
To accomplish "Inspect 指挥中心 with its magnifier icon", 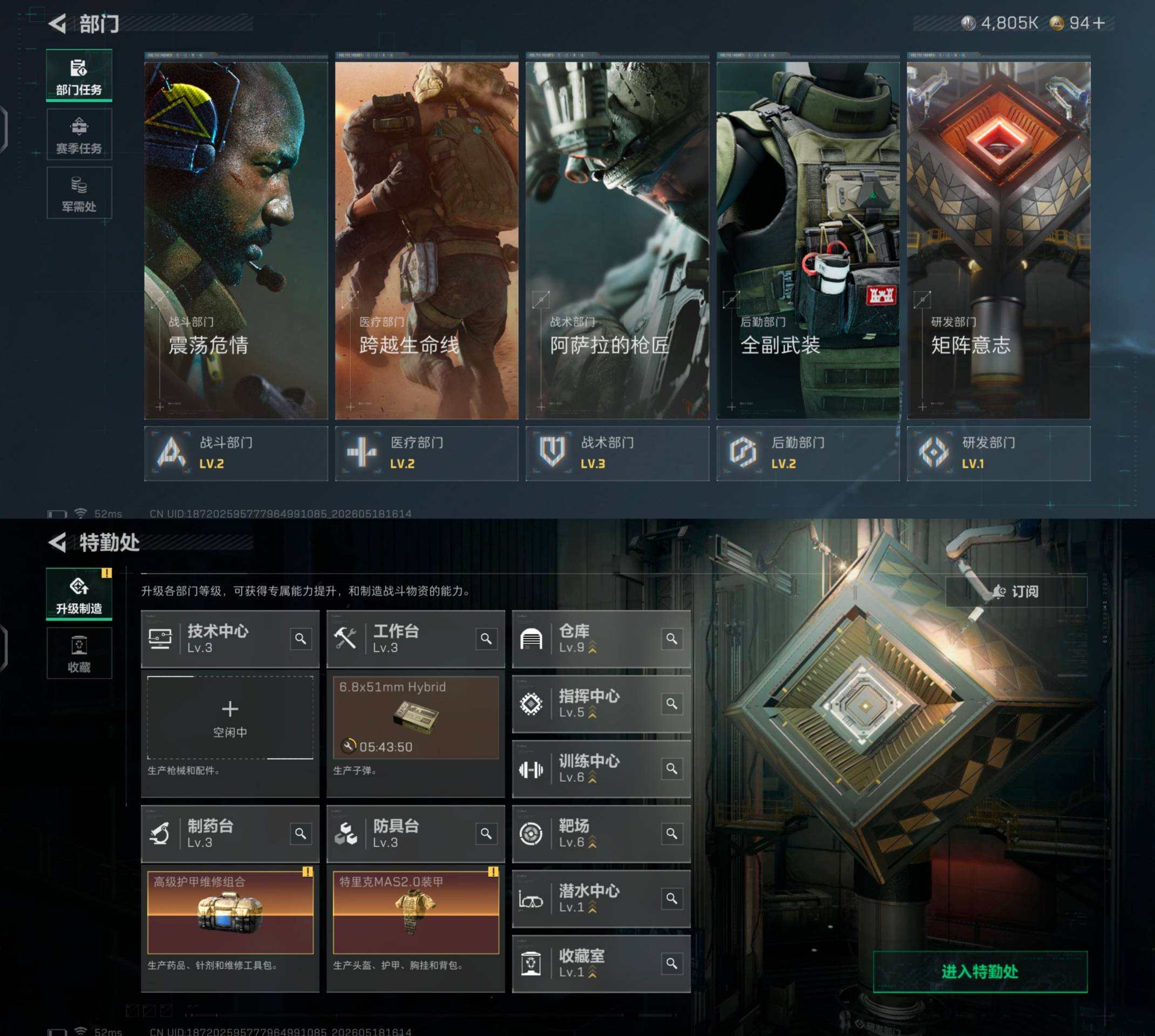I will point(672,704).
